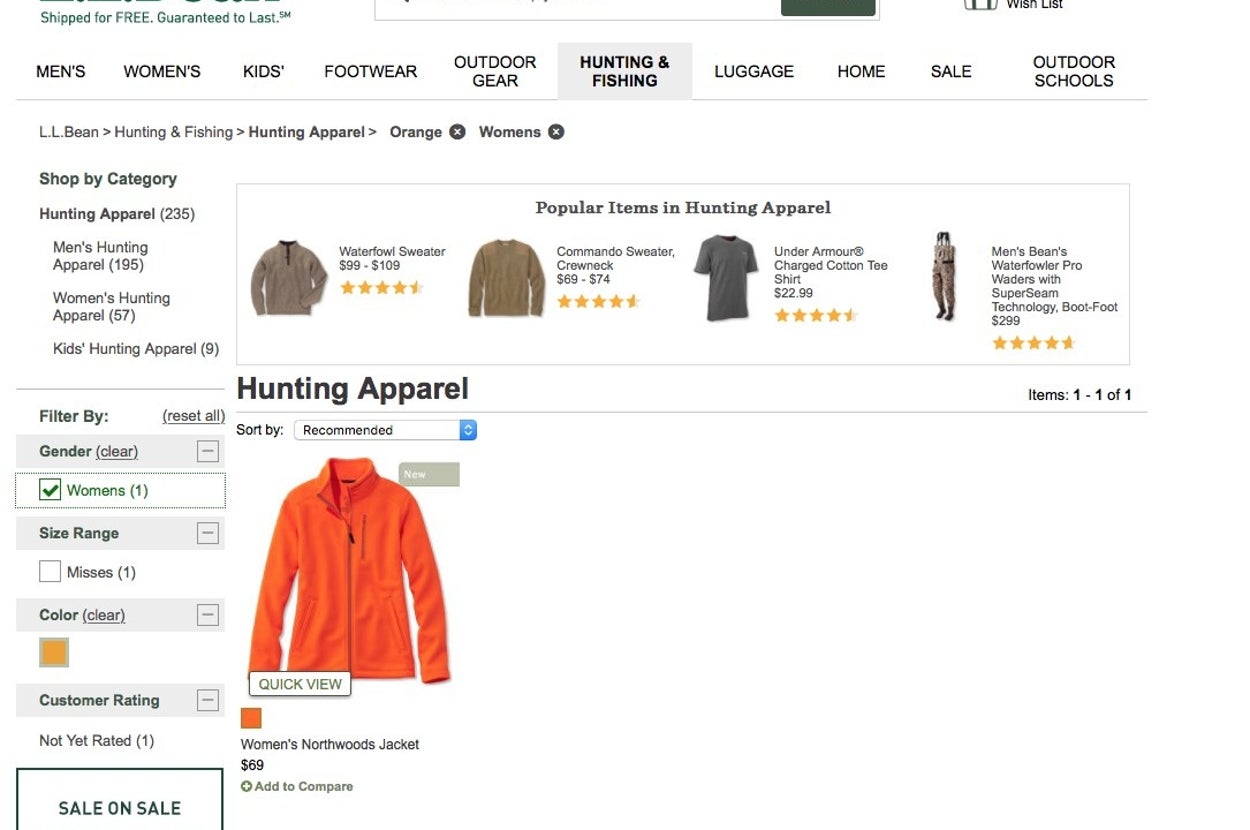Click the orange swatch under the jacket
The image size is (1250, 830).
251,718
